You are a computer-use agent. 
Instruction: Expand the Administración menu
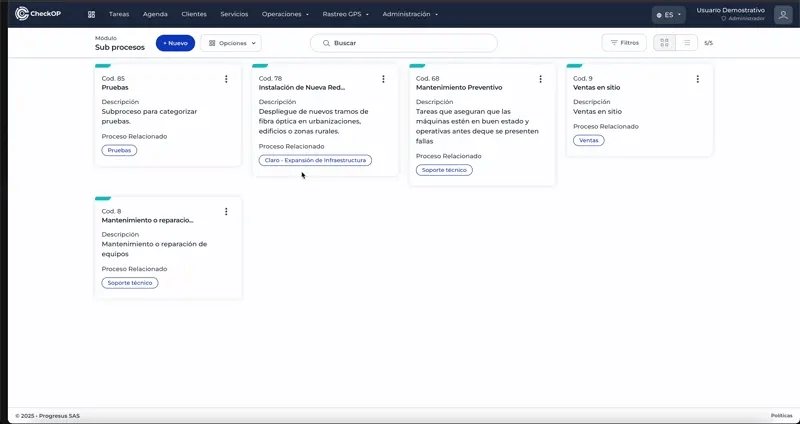[x=410, y=14]
